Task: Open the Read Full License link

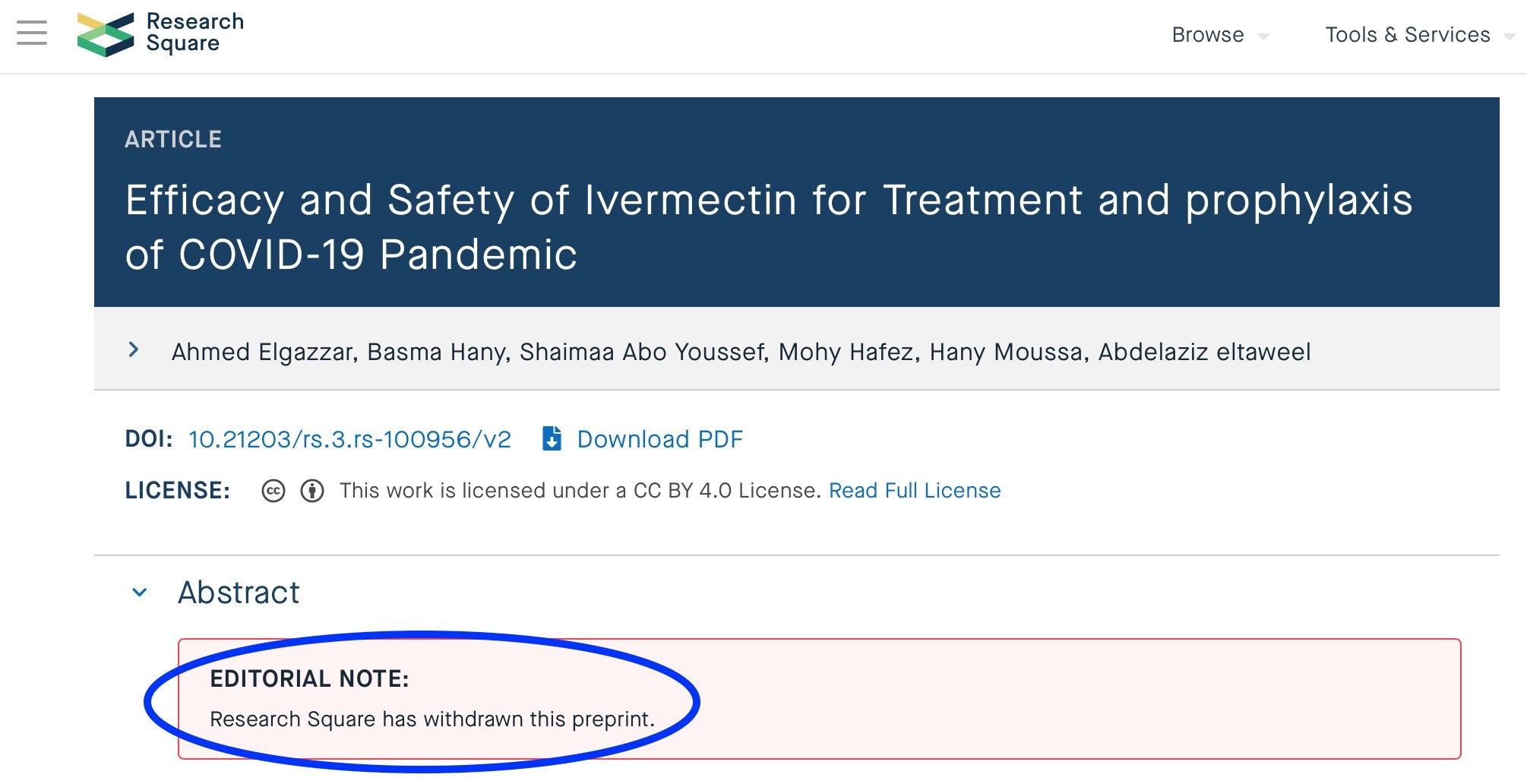Action: point(915,491)
